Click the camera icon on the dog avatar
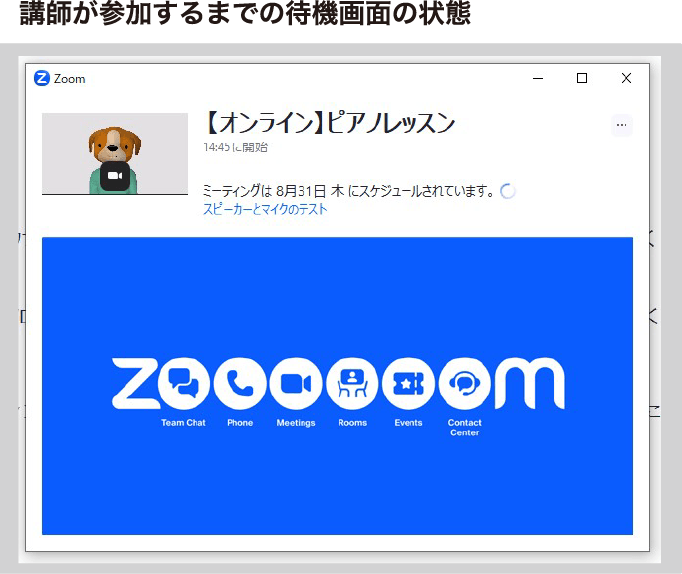682x574 pixels. [x=115, y=176]
